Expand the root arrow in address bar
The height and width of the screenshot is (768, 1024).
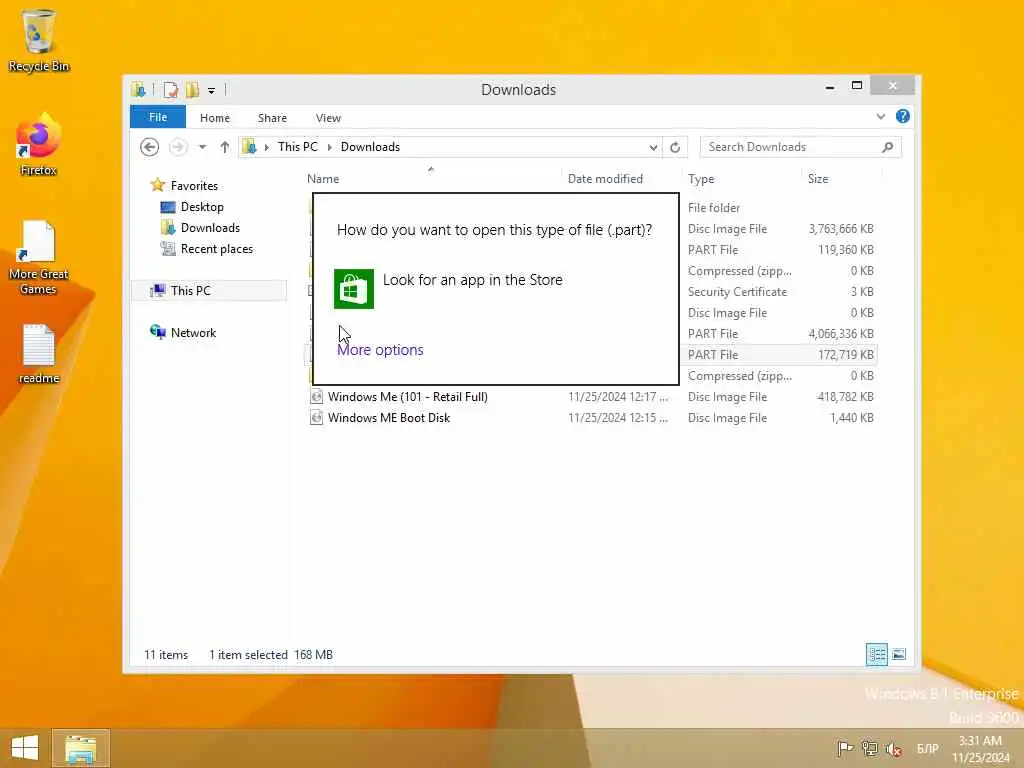coord(266,148)
